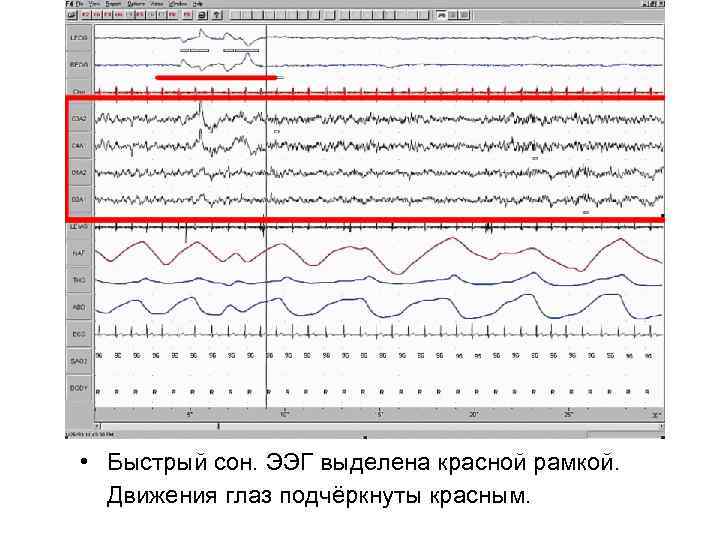Click the question mark help icon
720x540 pixels.
[217, 15]
